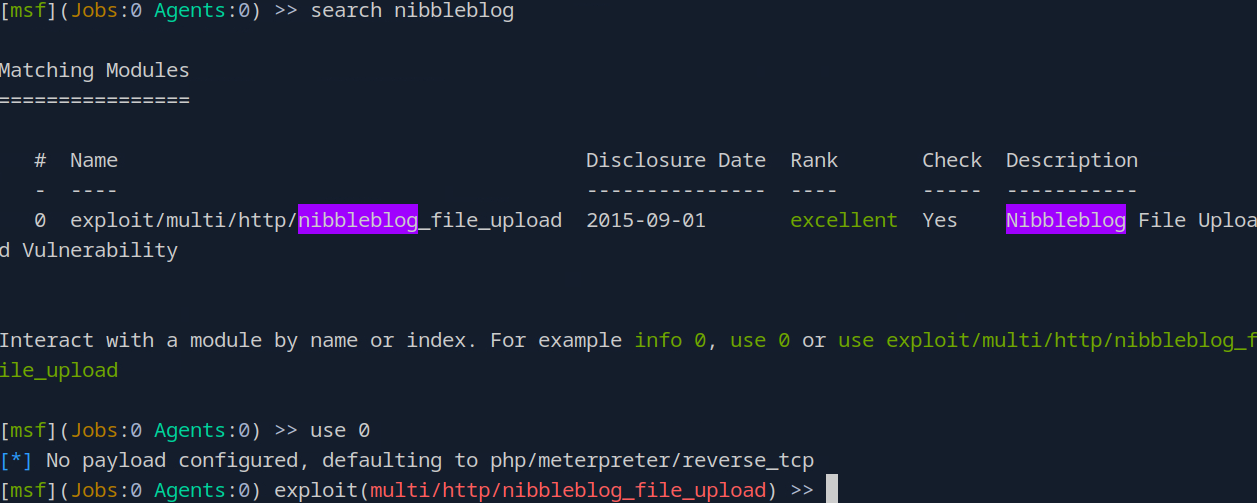1257x503 pixels.
Task: Click the 'Description' column header
Action: [1072, 161]
